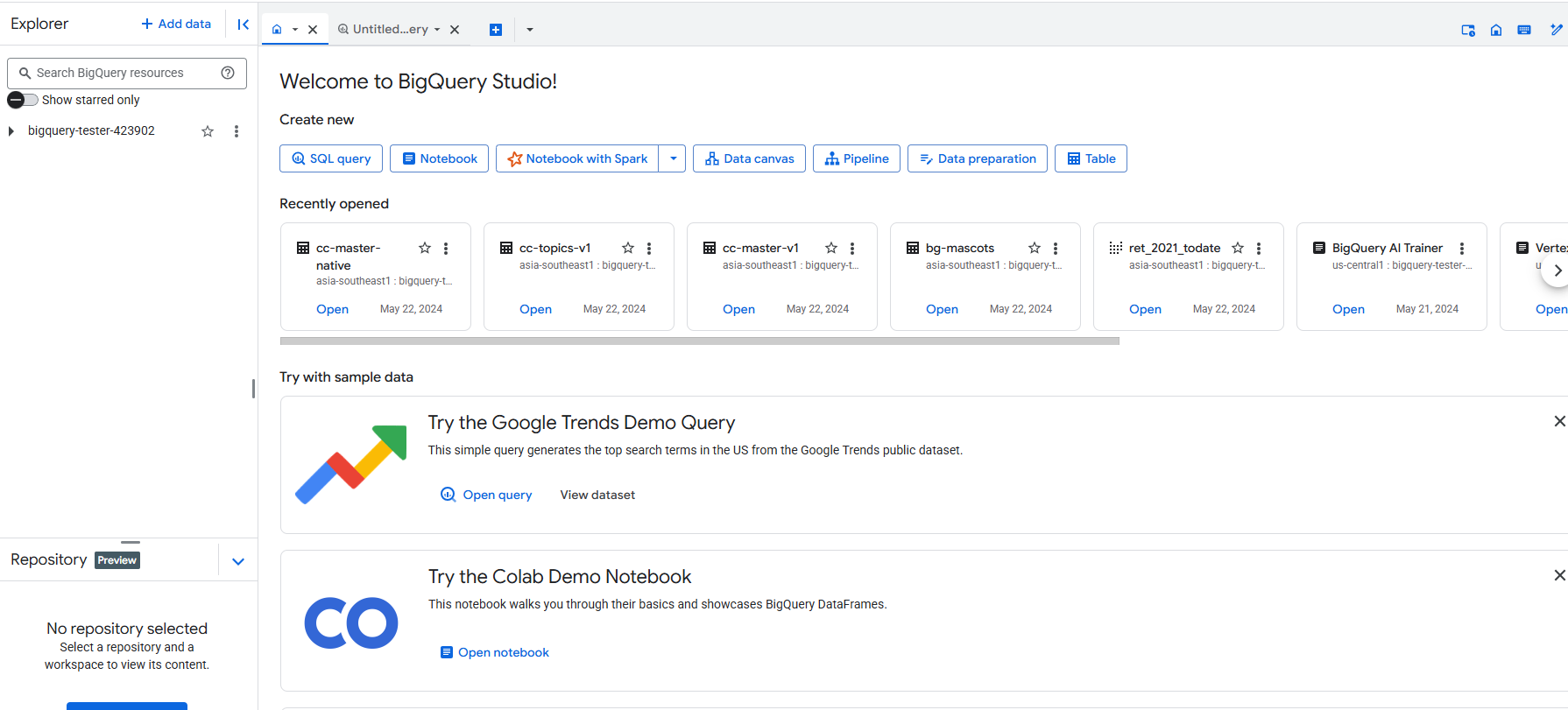The width and height of the screenshot is (1568, 710).
Task: Click the Repository panel top drag handle
Action: point(131,543)
